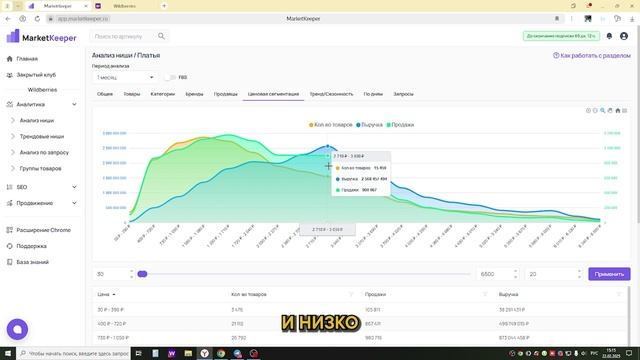Select the chart pan hand tool

(x=610, y=111)
